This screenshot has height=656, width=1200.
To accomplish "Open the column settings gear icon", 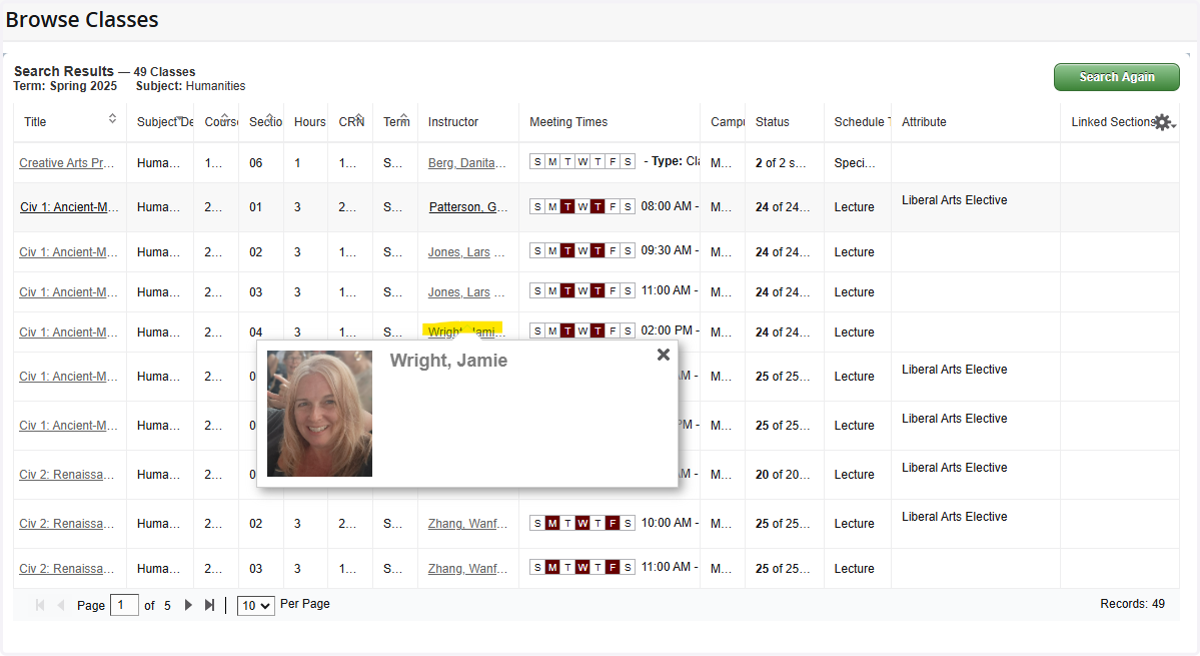I will click(x=1161, y=122).
